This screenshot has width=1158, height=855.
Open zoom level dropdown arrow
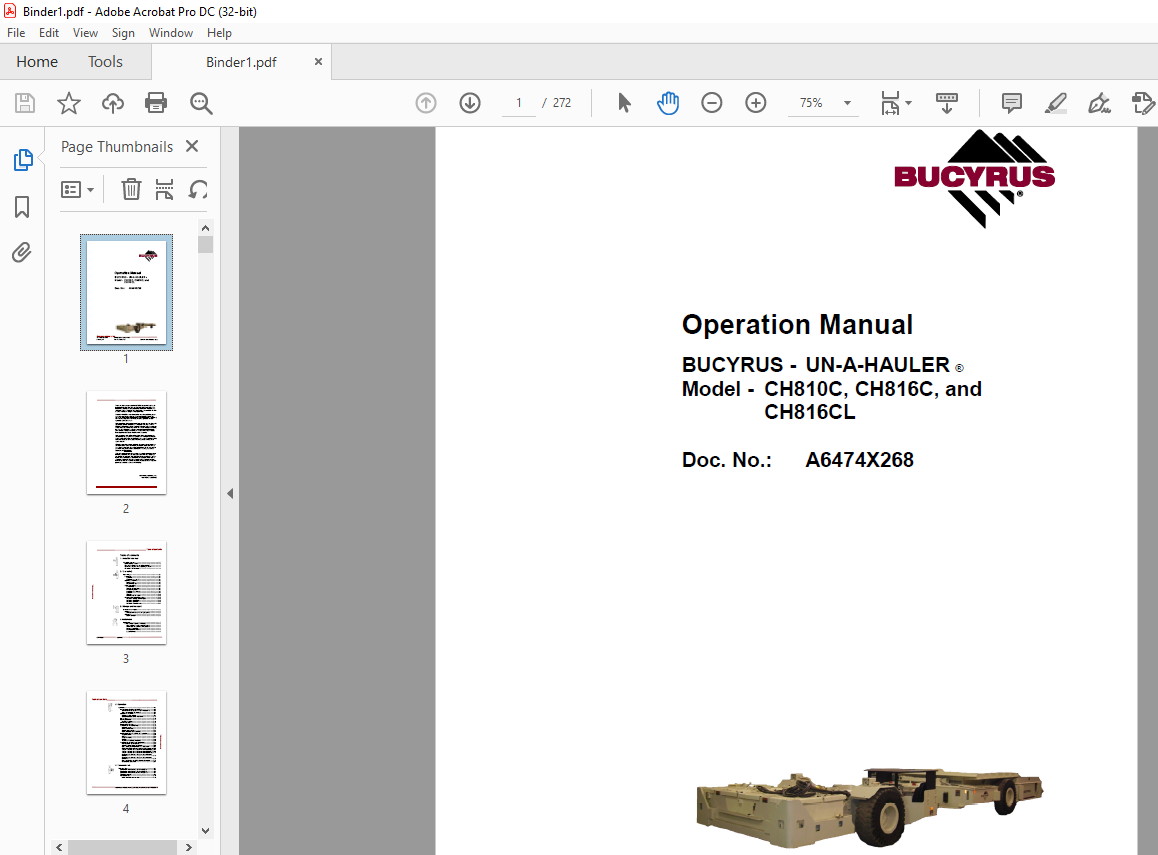click(847, 103)
